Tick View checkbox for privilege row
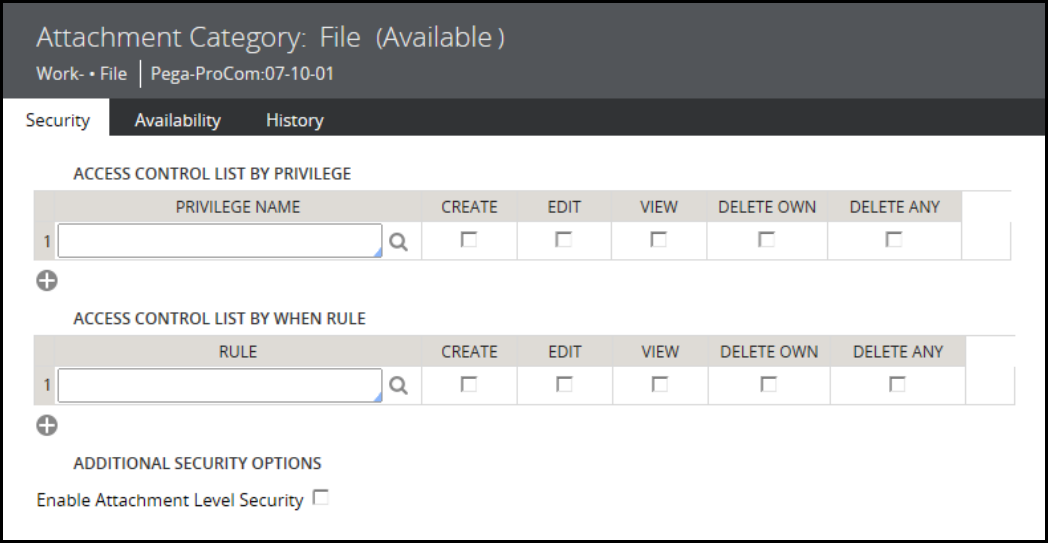The width and height of the screenshot is (1048, 543). tap(658, 240)
